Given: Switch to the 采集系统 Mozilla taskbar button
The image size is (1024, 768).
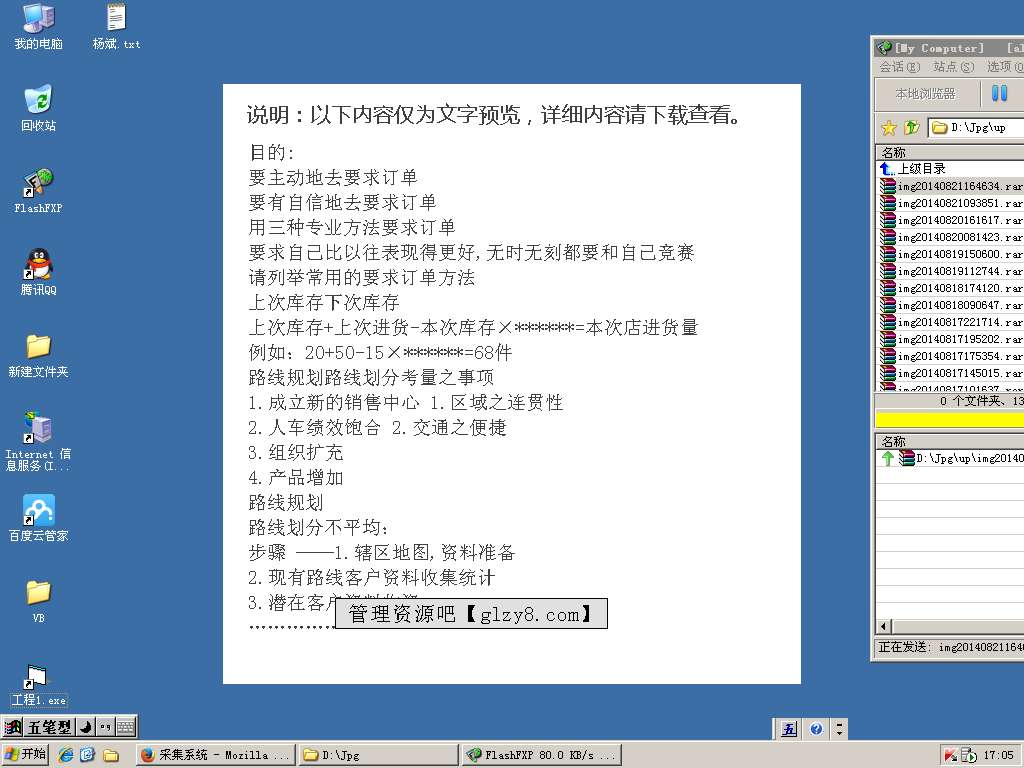Looking at the screenshot, I should (216, 755).
